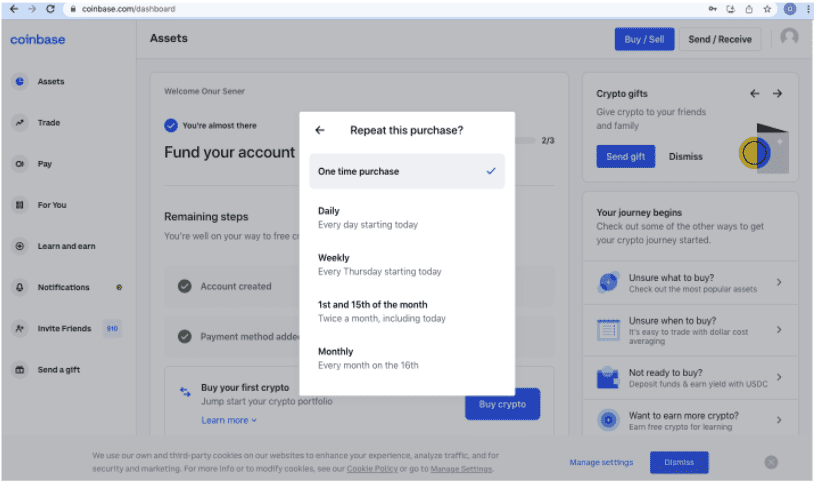Click the Buy your first crypto swap icon
Screen dimensions: 815x484
click(x=185, y=391)
